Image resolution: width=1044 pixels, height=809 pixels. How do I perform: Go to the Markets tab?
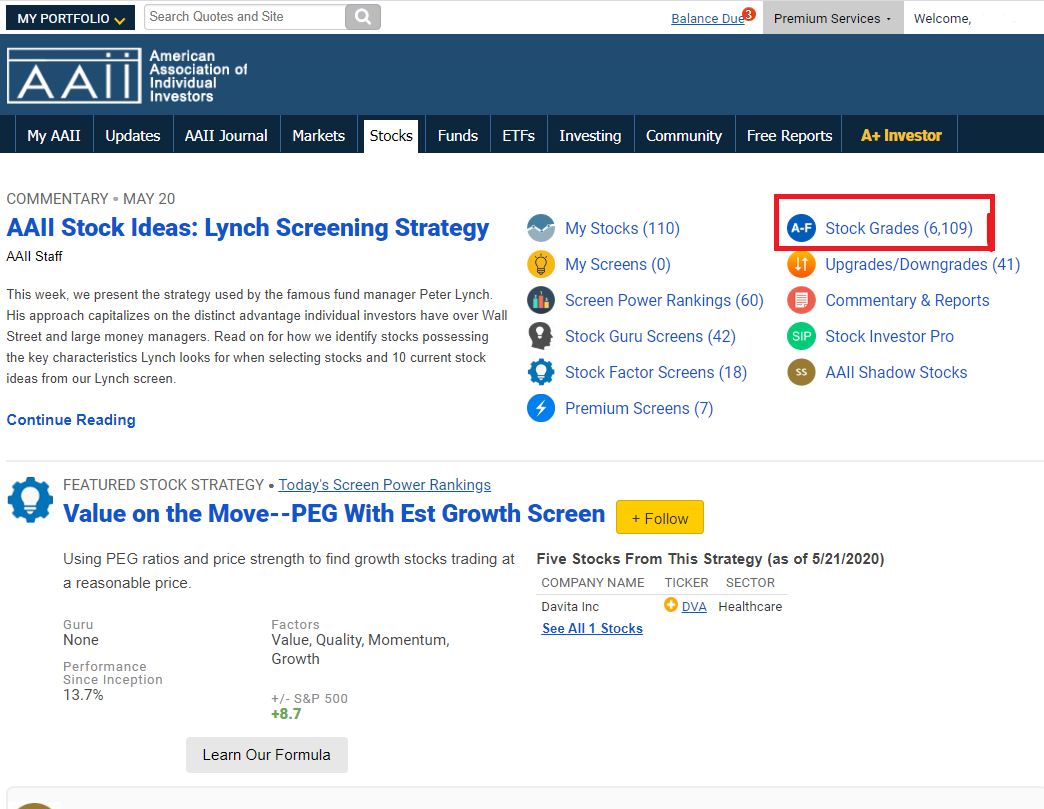coord(319,135)
